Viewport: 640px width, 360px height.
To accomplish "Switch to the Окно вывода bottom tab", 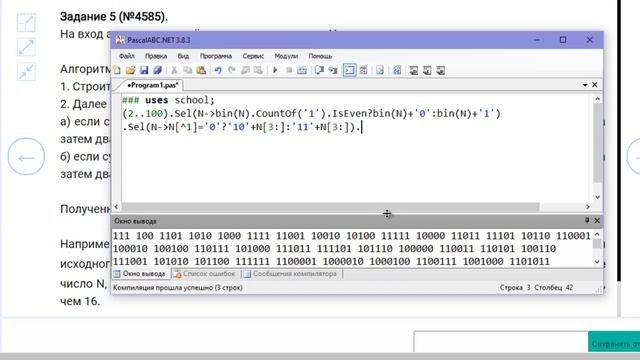I will 140,274.
